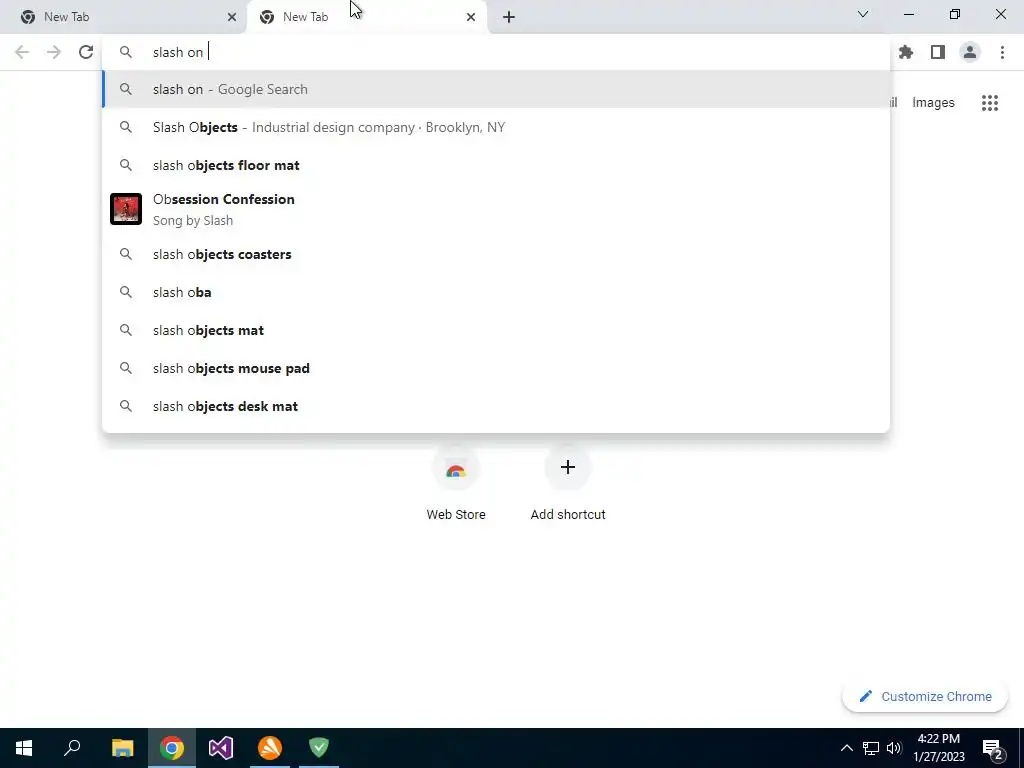Select the 'slash oba' suggestion
The width and height of the screenshot is (1024, 768).
(x=496, y=292)
